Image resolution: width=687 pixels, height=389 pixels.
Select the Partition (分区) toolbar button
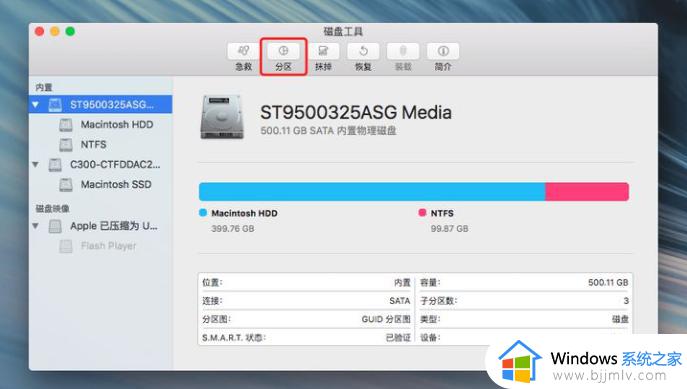(x=283, y=51)
